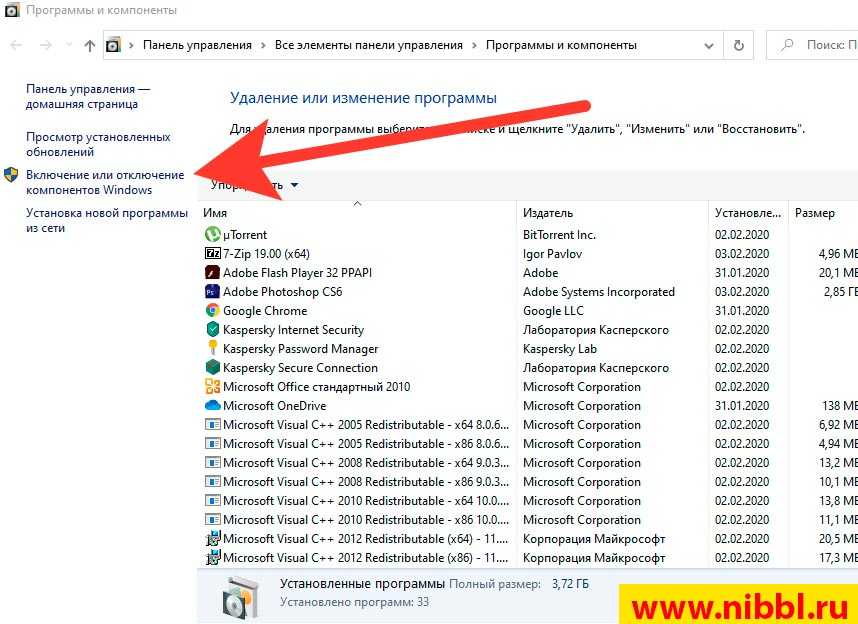
Task: Sort by the Размер column header
Action: point(823,213)
